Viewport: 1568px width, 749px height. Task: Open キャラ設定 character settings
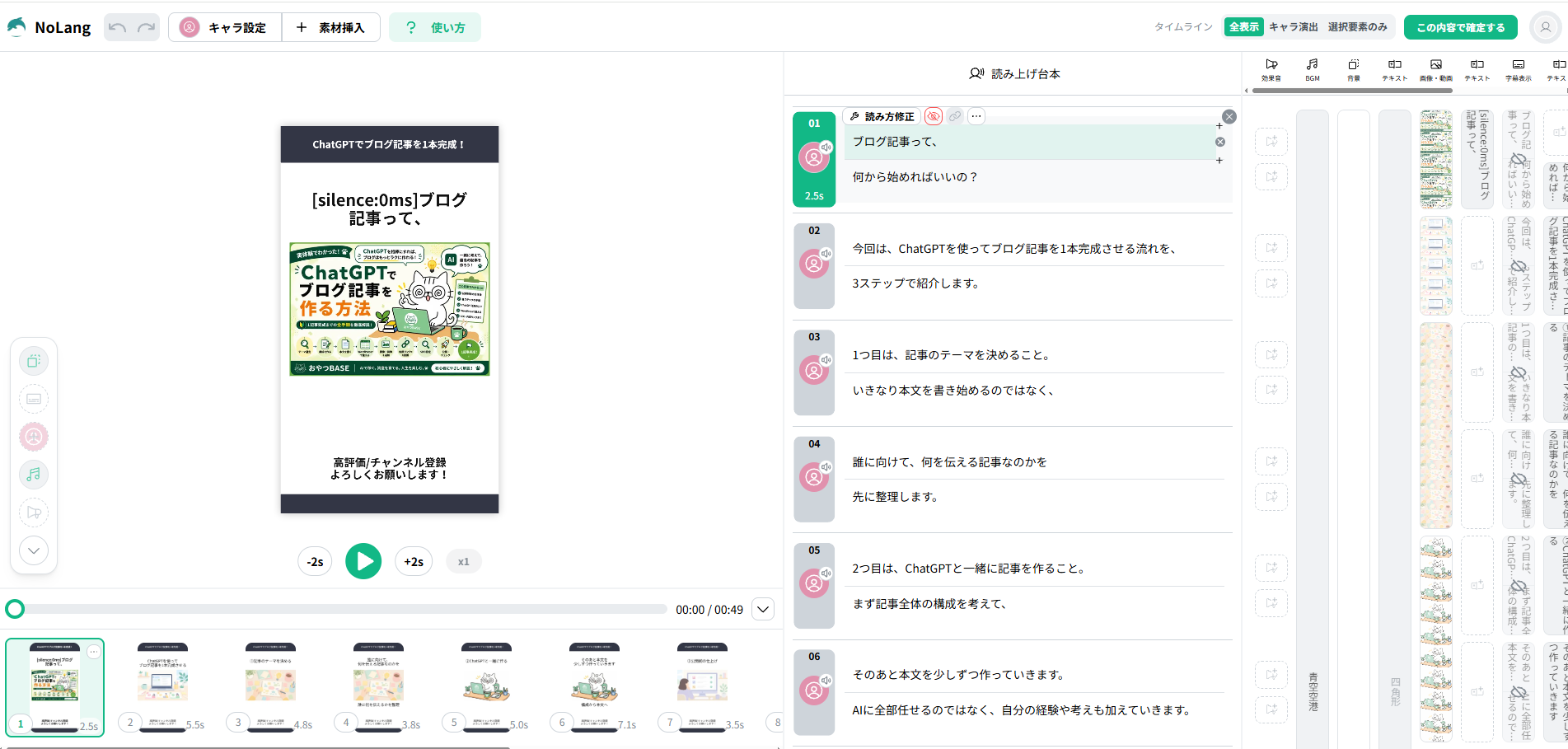tap(225, 27)
